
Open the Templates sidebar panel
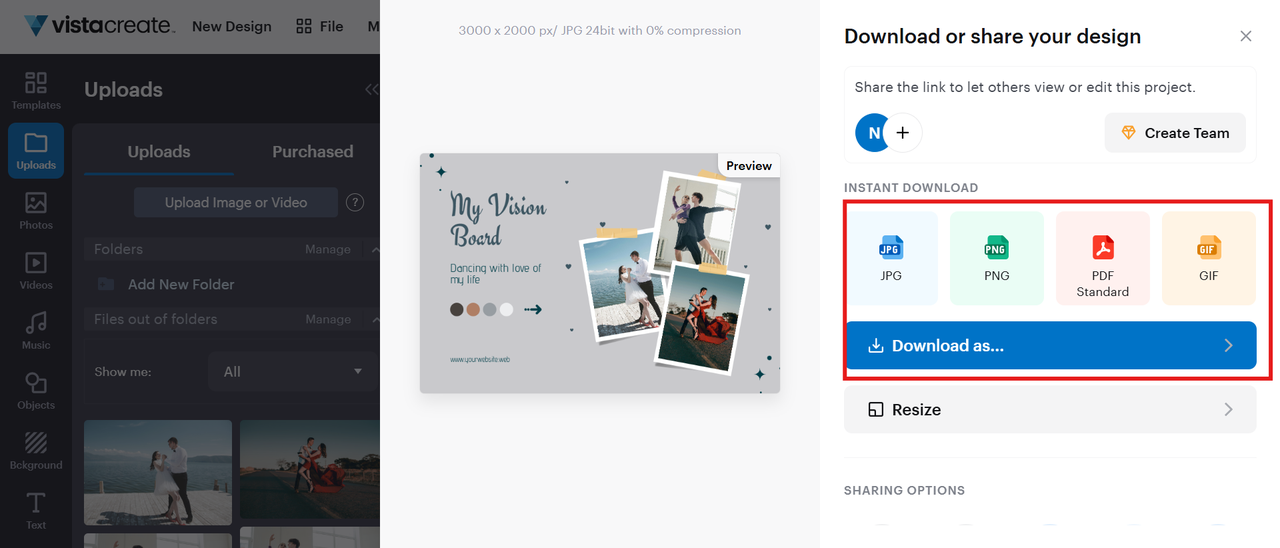(x=36, y=90)
